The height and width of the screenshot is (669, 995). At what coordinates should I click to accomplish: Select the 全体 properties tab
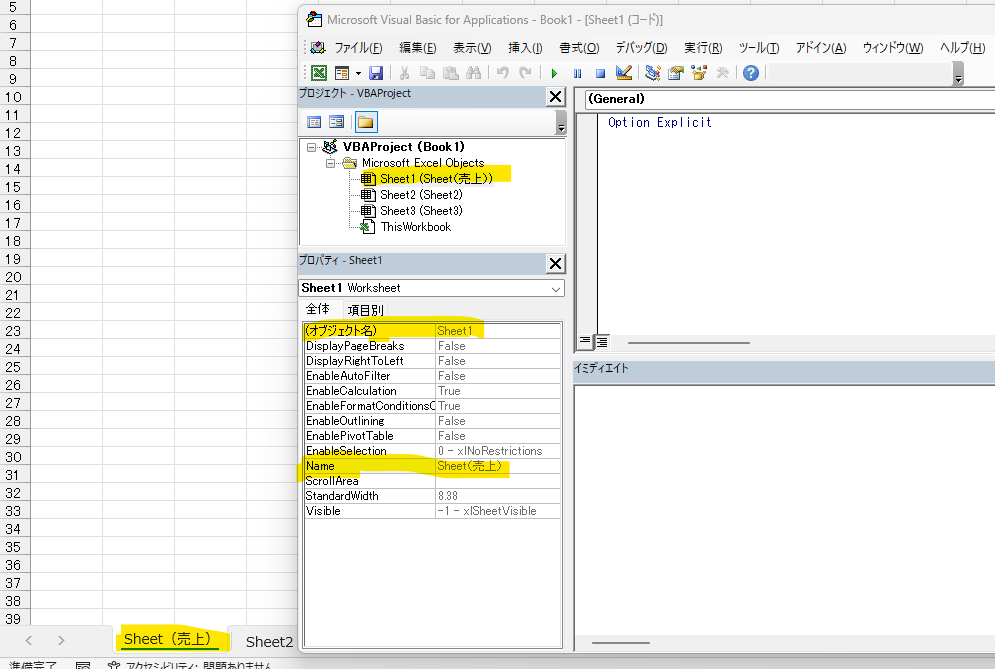(318, 309)
